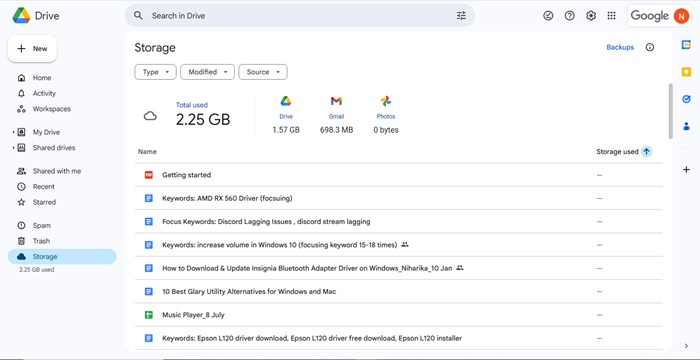Click shared icon beside increase volume file
The width and height of the screenshot is (700, 360).
click(x=405, y=245)
